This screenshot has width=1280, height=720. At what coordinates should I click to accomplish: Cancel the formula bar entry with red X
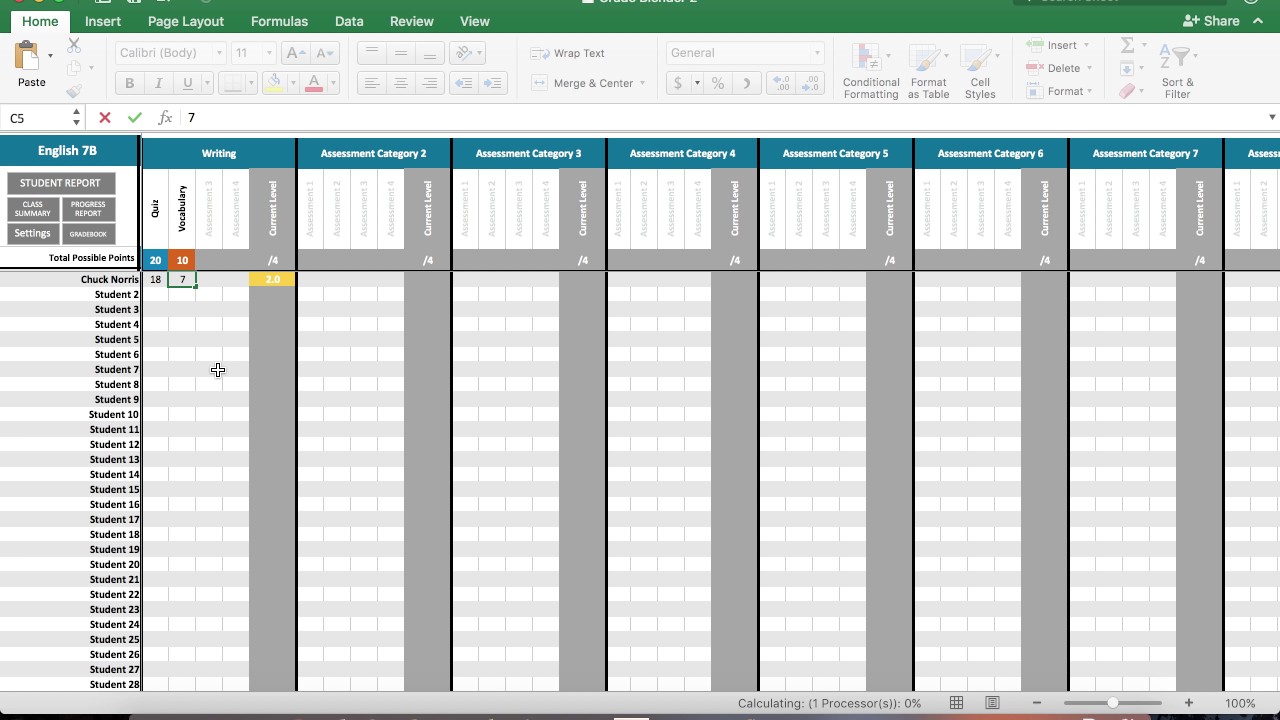[x=104, y=118]
